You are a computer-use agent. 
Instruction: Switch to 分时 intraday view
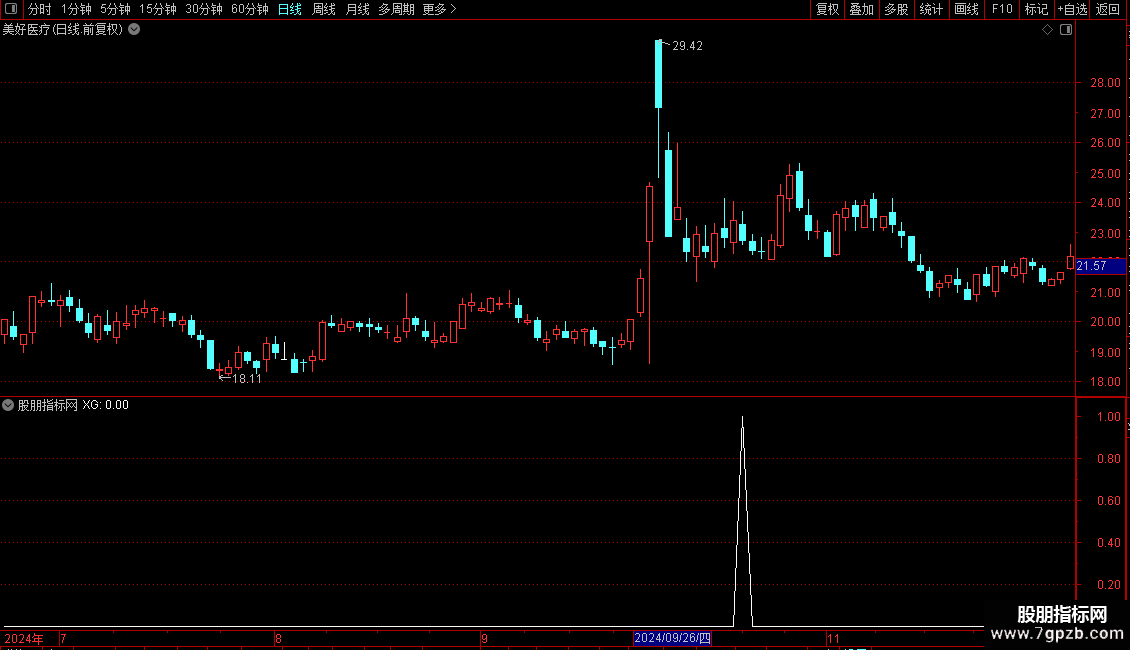40,9
